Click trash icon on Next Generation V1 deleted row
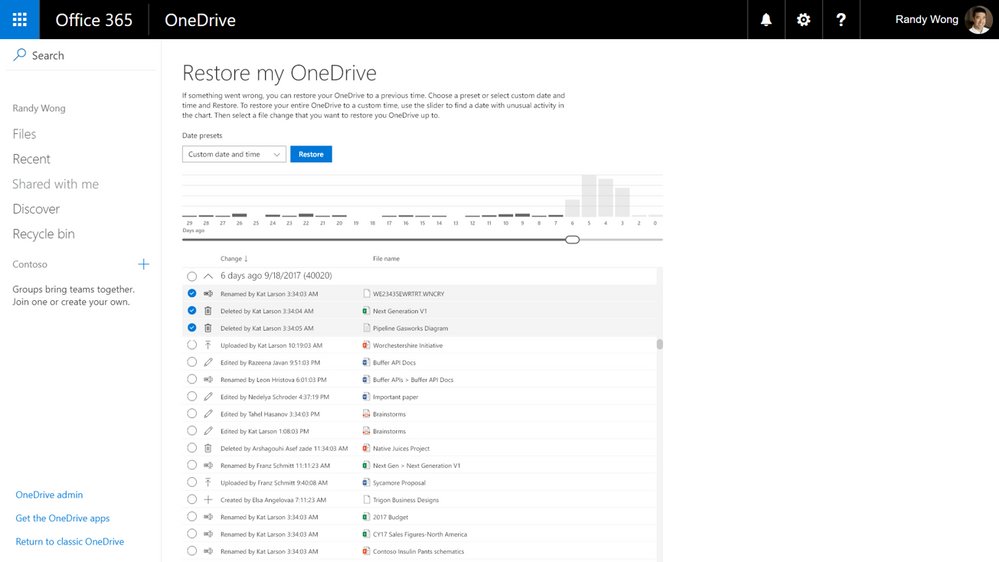 208,311
